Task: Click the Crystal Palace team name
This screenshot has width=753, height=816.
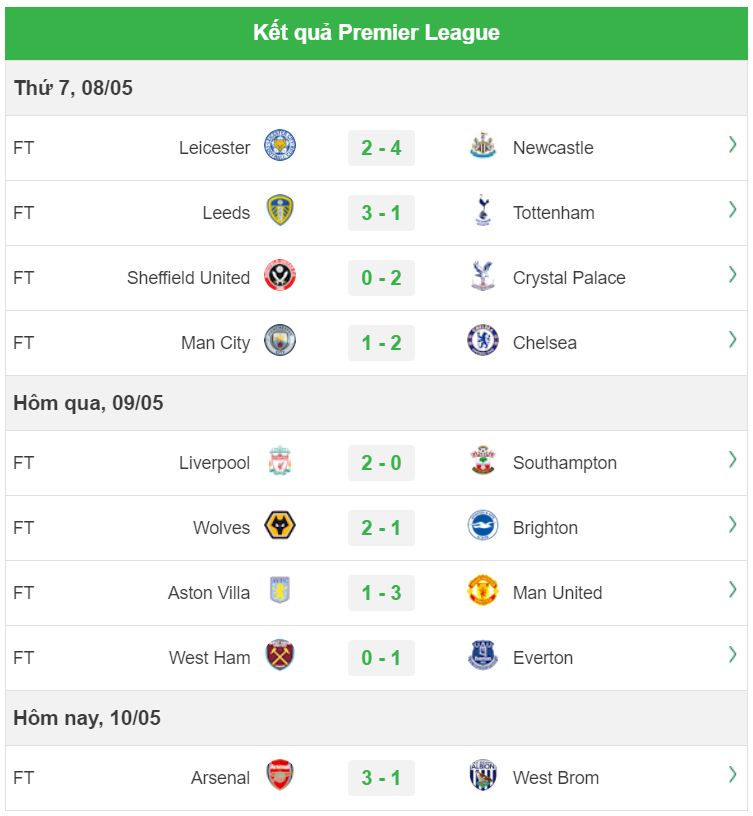Action: tap(569, 278)
